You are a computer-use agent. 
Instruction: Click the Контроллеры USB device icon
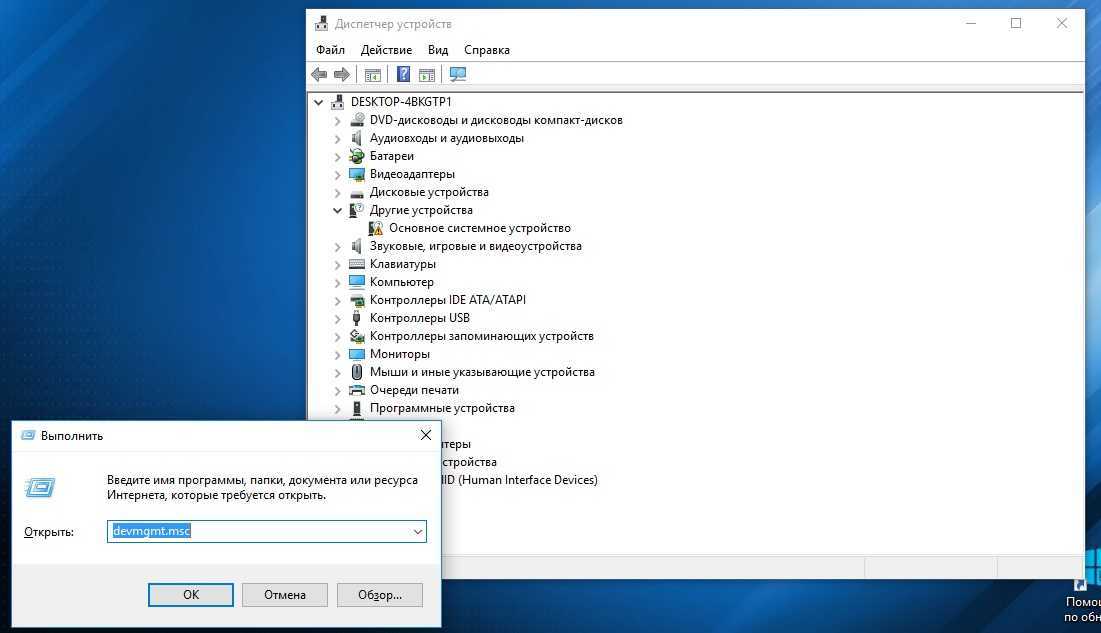click(x=357, y=318)
